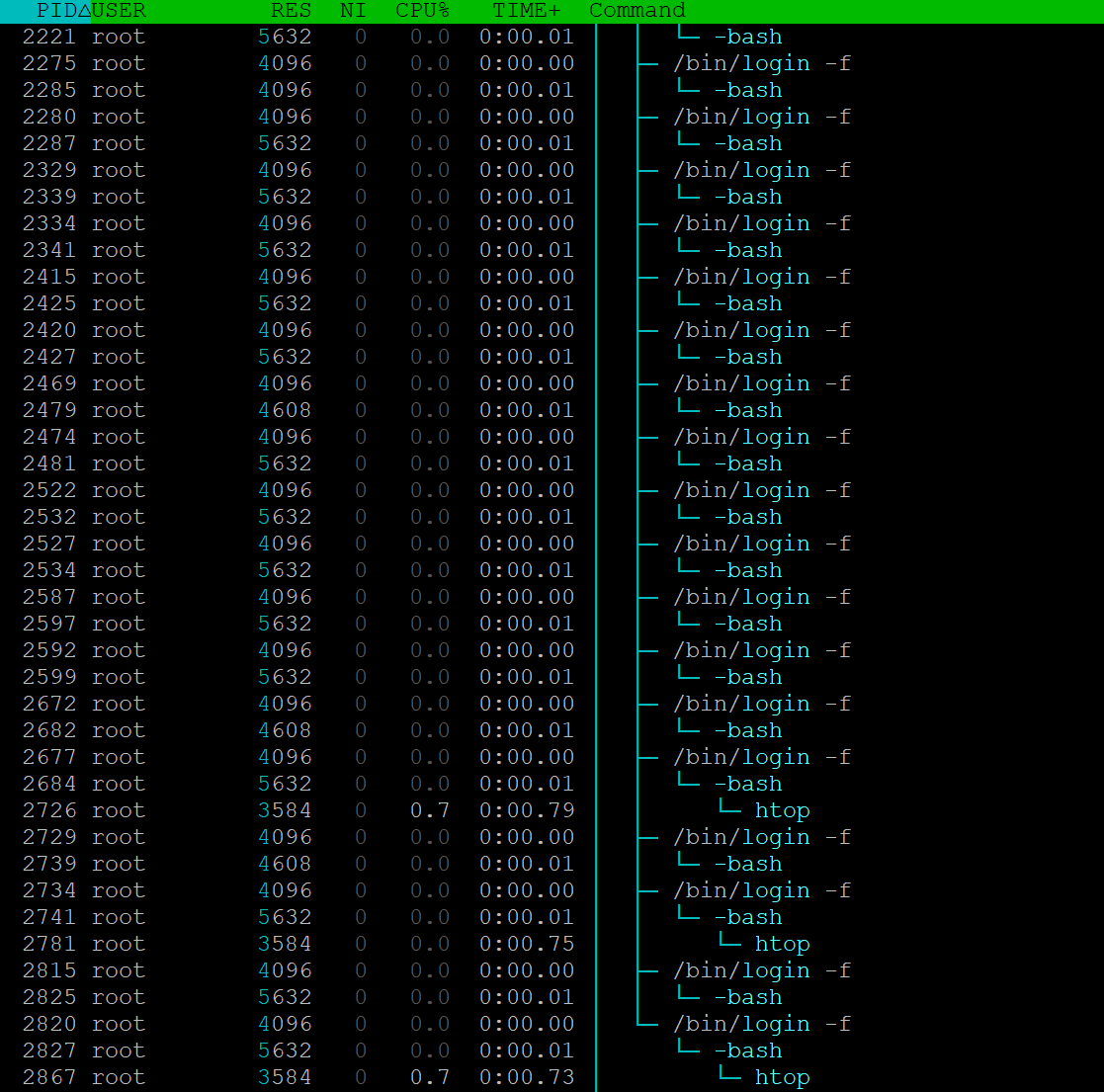Sort by the USER column header
Screen dimensions: 1104x1092
click(119, 11)
